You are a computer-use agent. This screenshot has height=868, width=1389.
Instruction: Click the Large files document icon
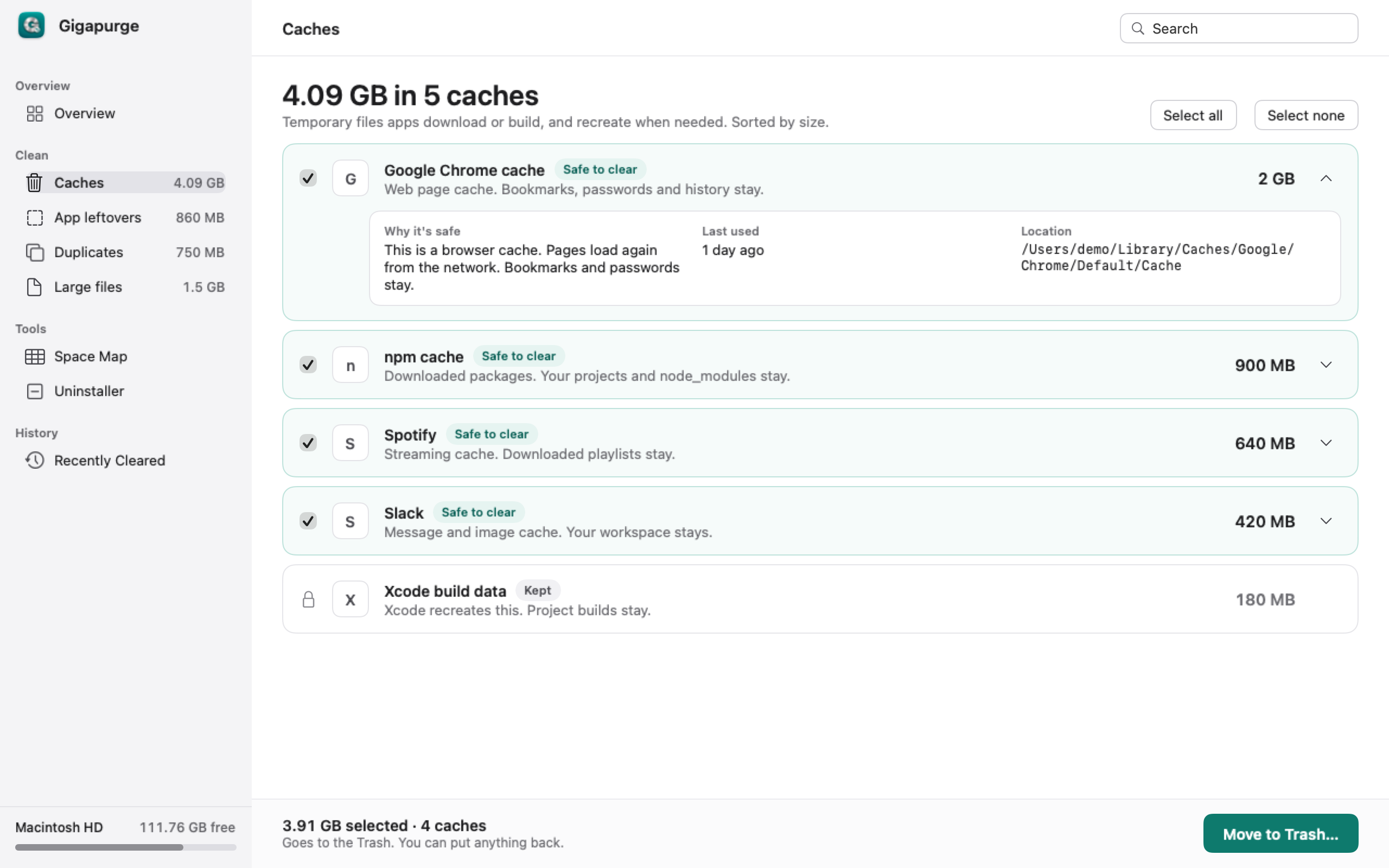pyautogui.click(x=34, y=287)
